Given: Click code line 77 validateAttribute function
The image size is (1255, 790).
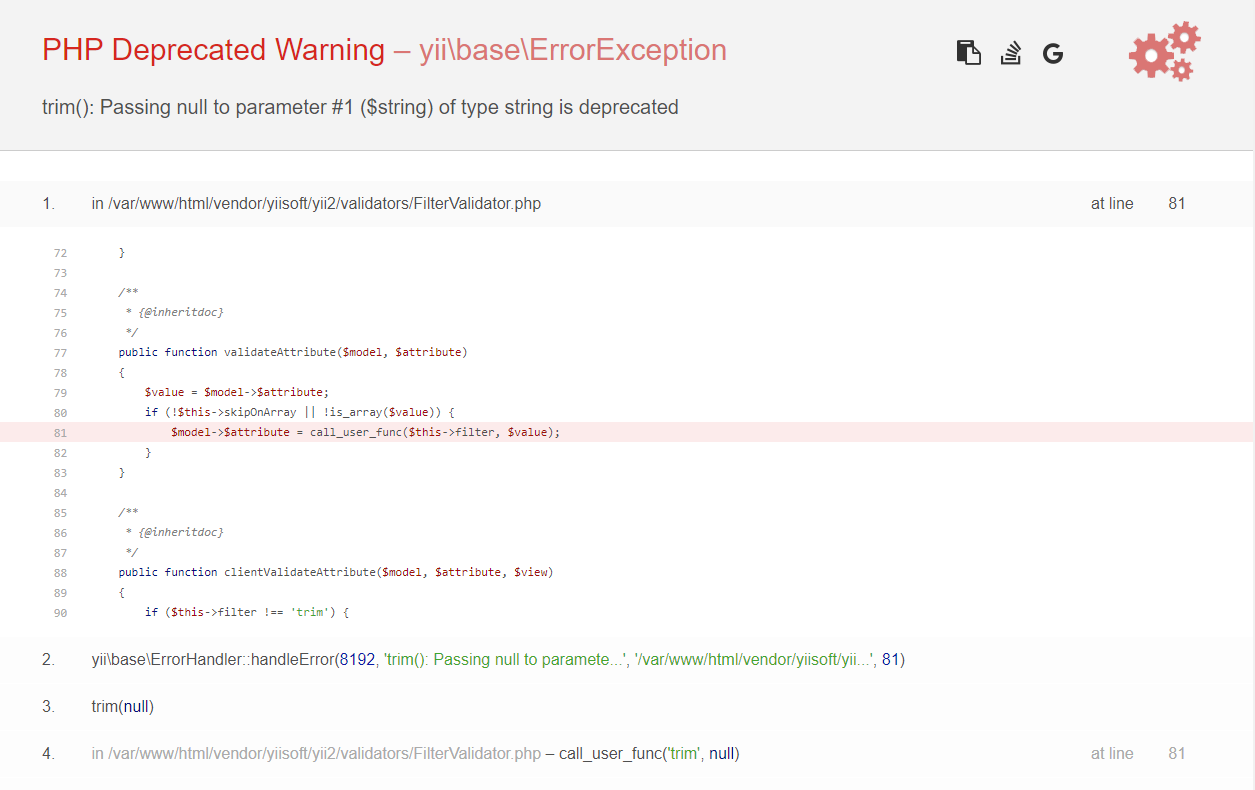Looking at the screenshot, I should [293, 352].
